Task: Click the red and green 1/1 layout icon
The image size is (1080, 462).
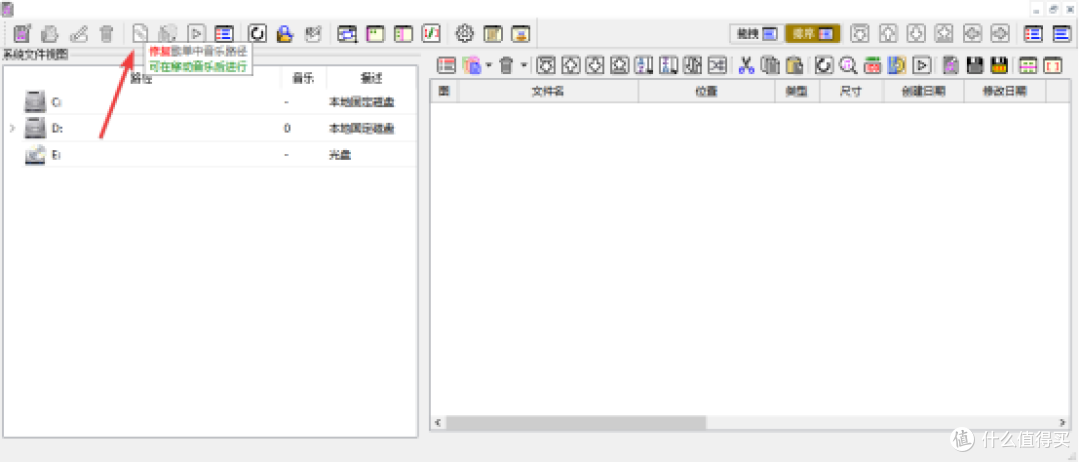Action: coord(430,32)
